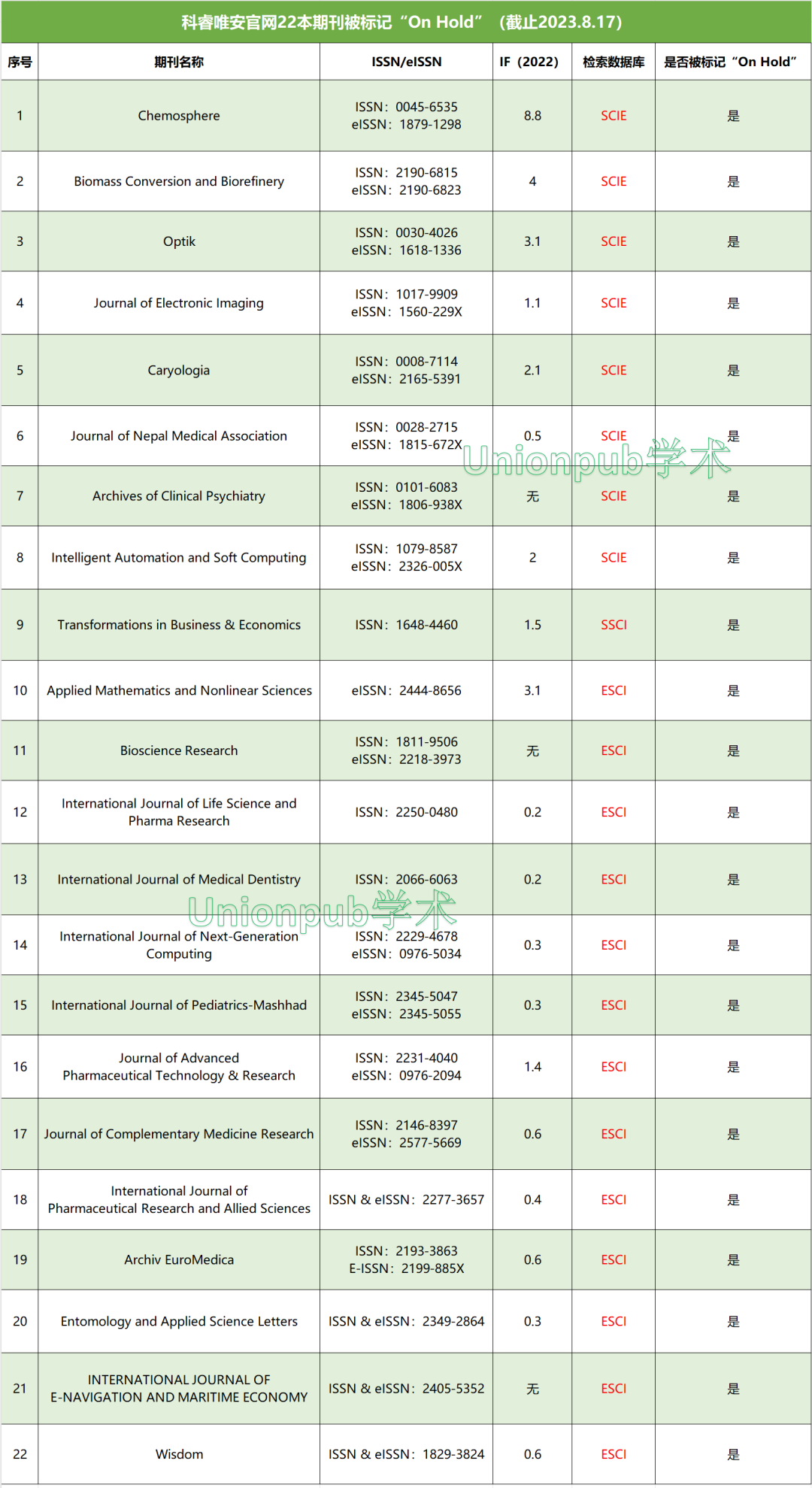The image size is (812, 1488).
Task: Select ISSN 2066-6063 cell
Action: [407, 879]
